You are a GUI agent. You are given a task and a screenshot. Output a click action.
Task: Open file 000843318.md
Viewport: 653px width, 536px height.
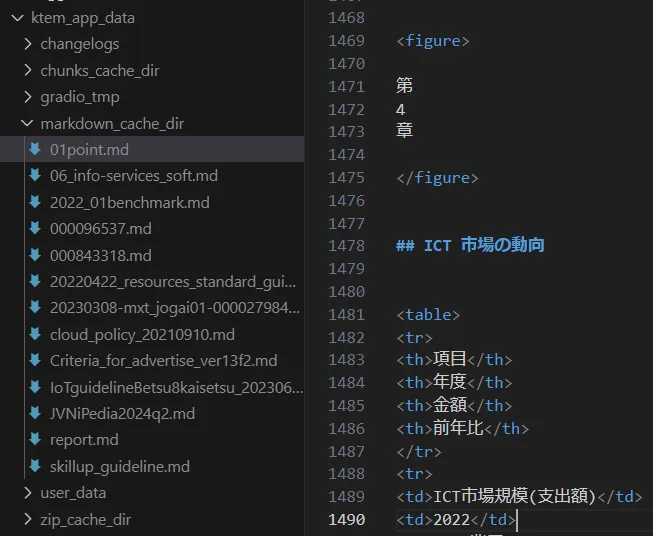(x=100, y=255)
